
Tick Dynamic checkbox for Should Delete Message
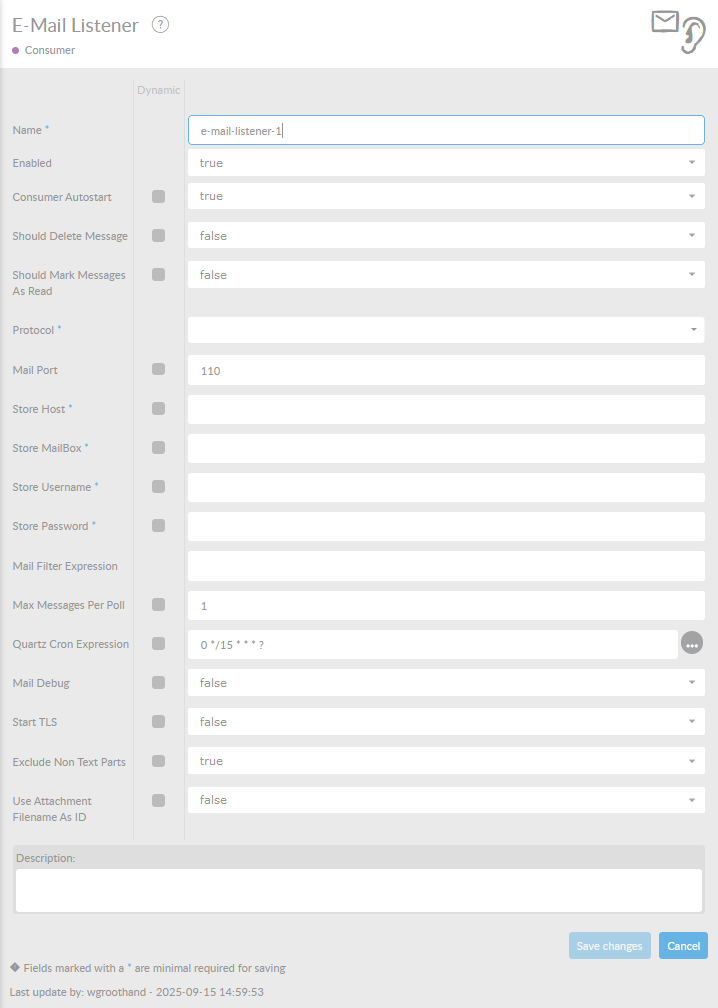(x=158, y=236)
